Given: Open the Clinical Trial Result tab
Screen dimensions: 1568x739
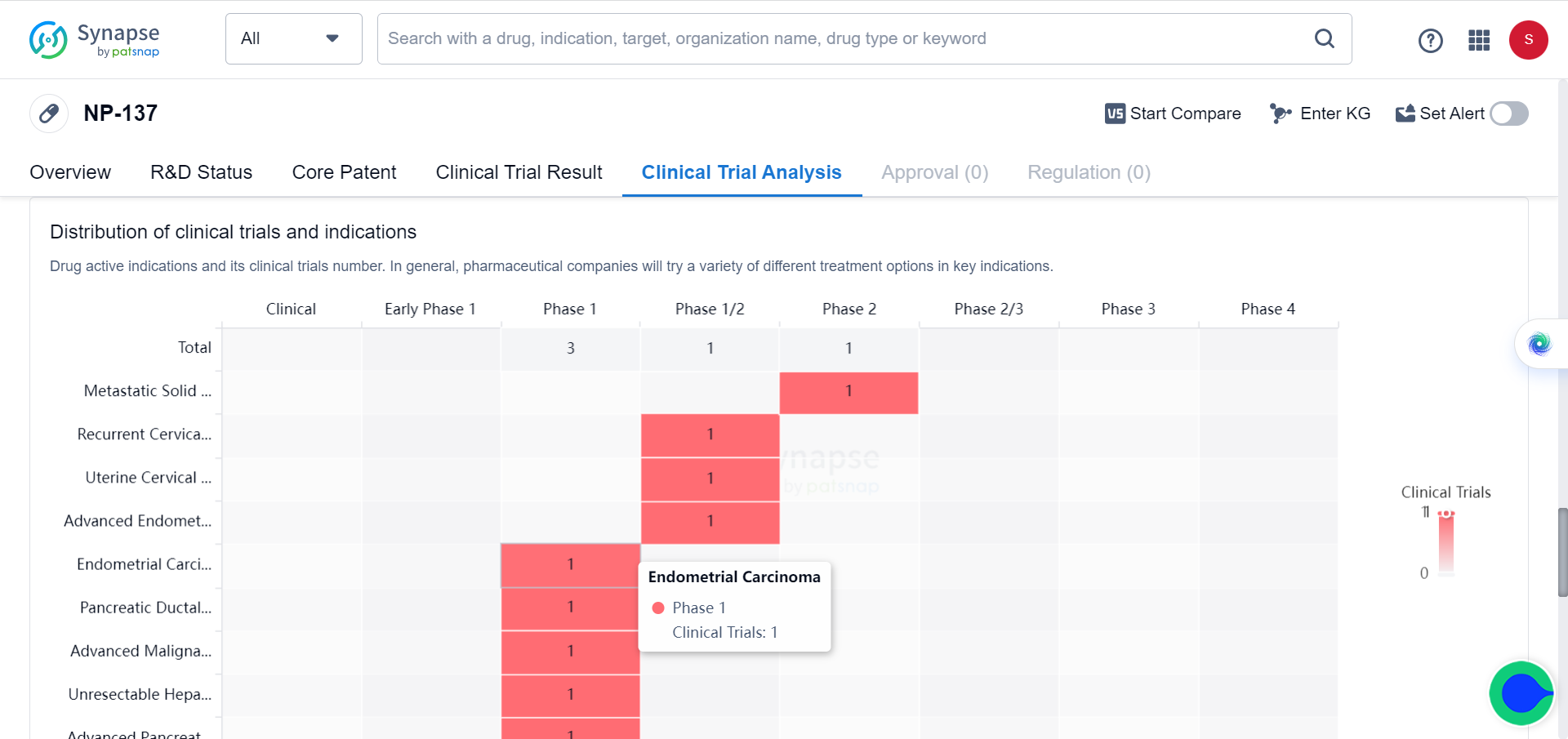Looking at the screenshot, I should (x=519, y=172).
